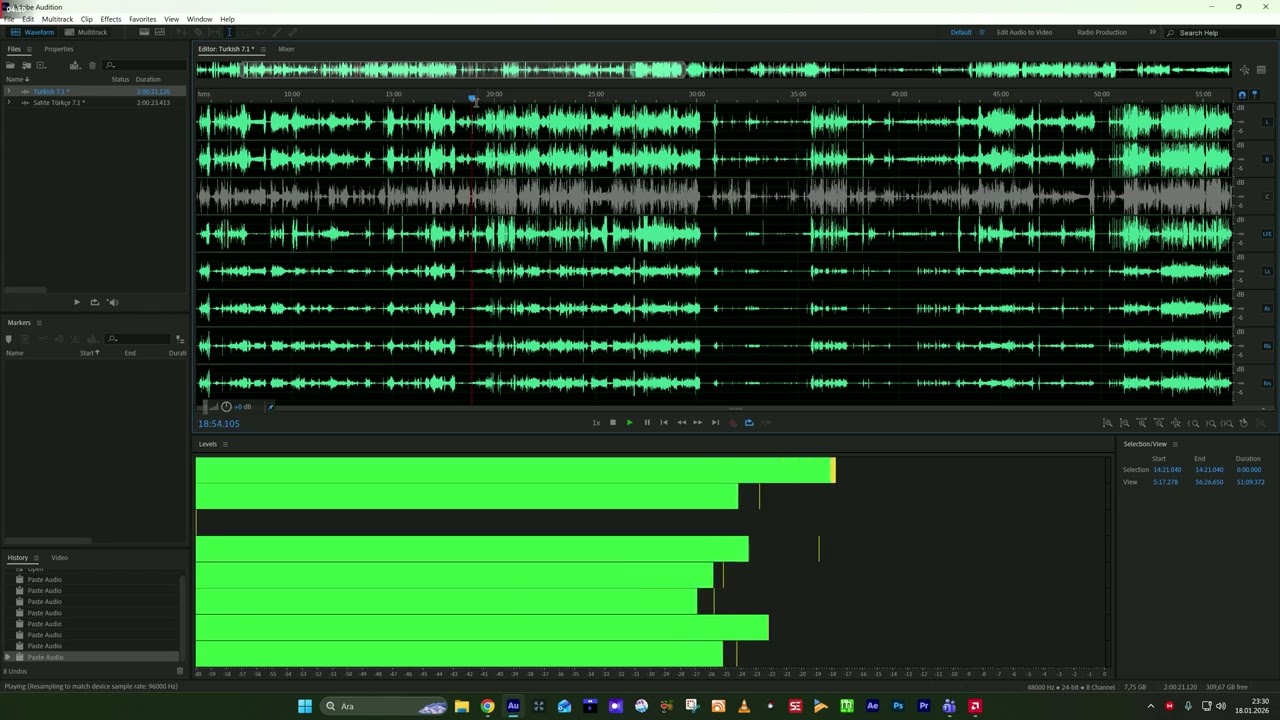Select the Time Selection tool
This screenshot has height=720, width=1280.
tap(229, 32)
